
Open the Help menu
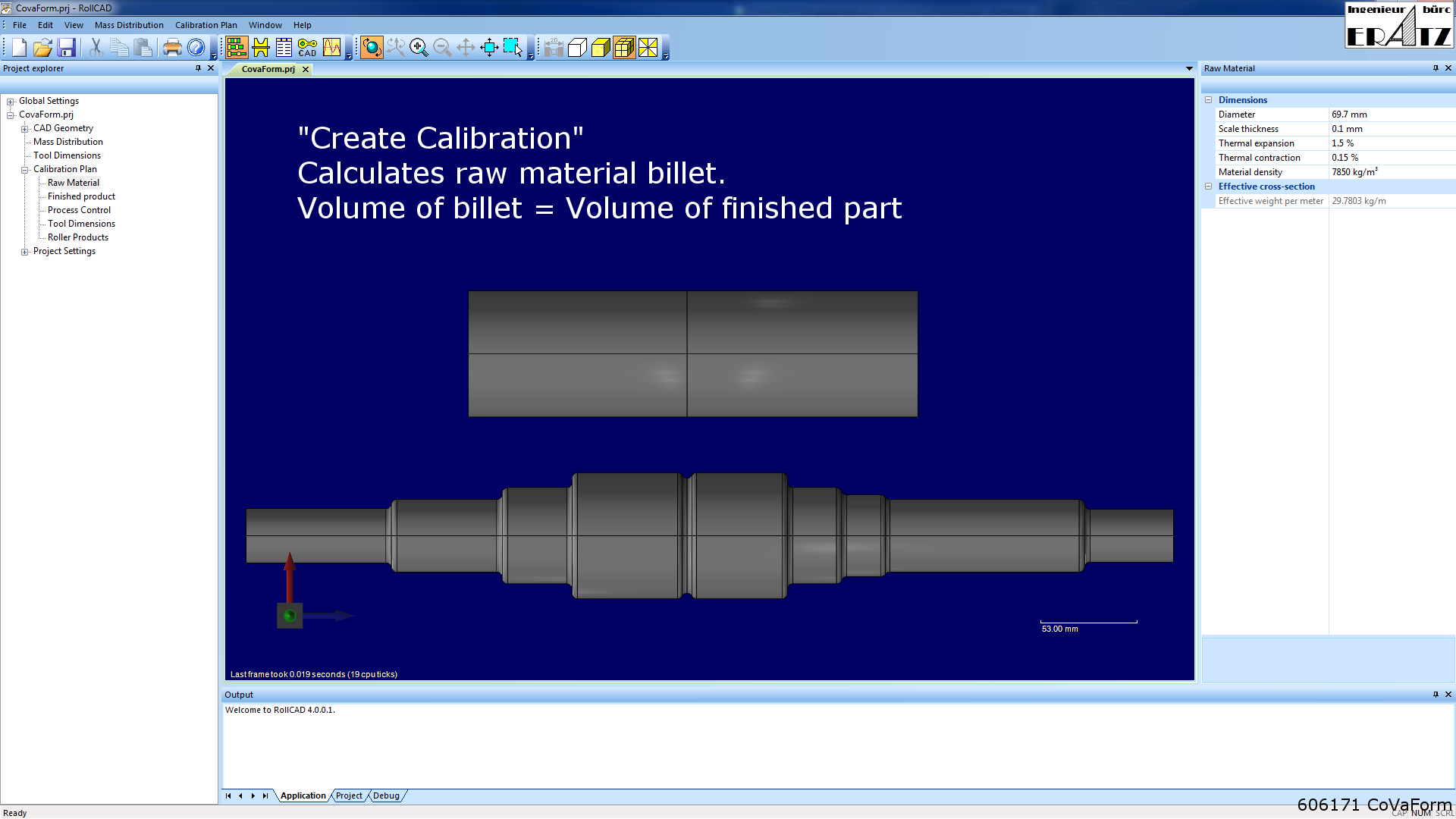coord(303,25)
